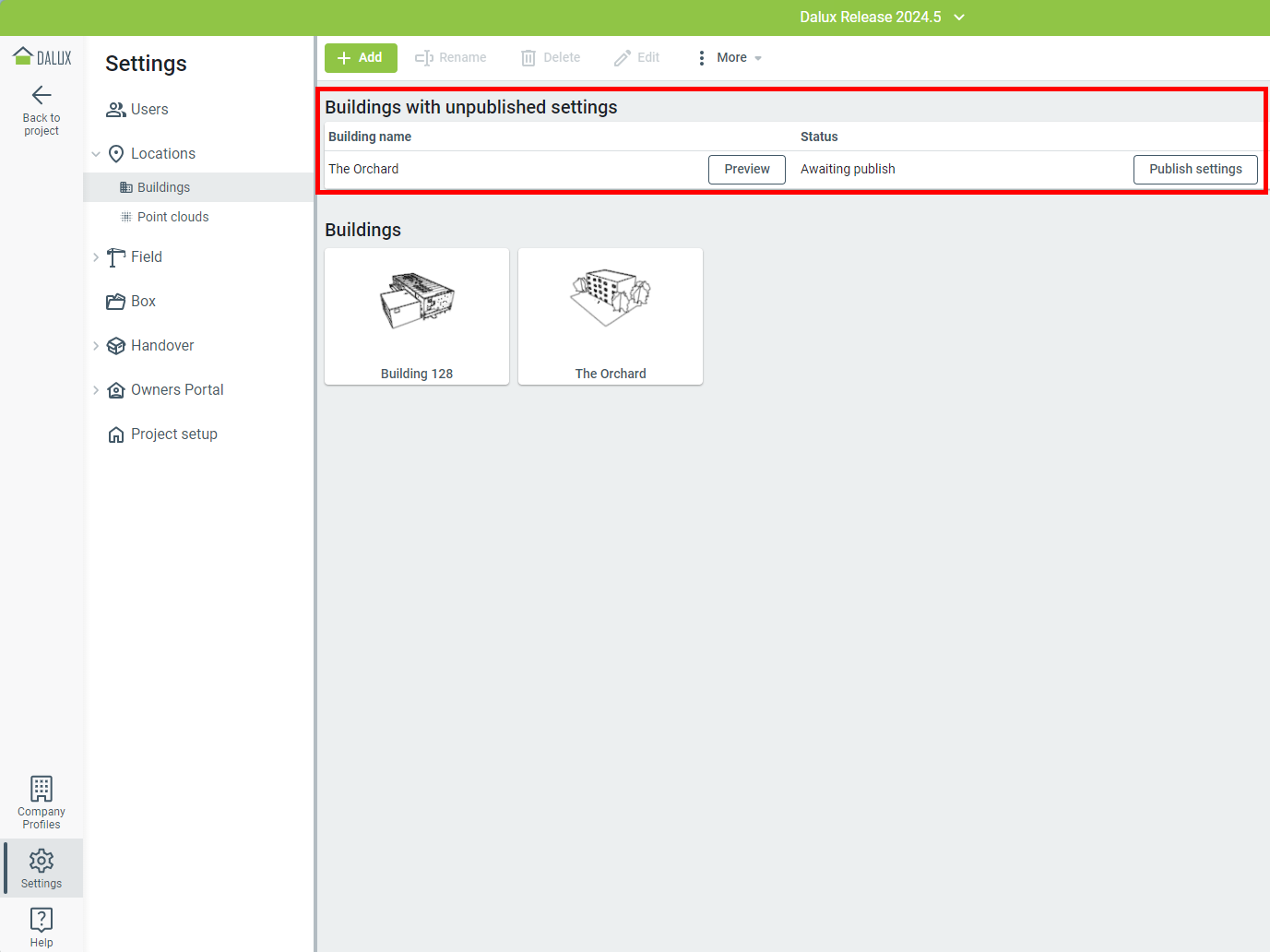Go back to project via arrow icon

42,95
